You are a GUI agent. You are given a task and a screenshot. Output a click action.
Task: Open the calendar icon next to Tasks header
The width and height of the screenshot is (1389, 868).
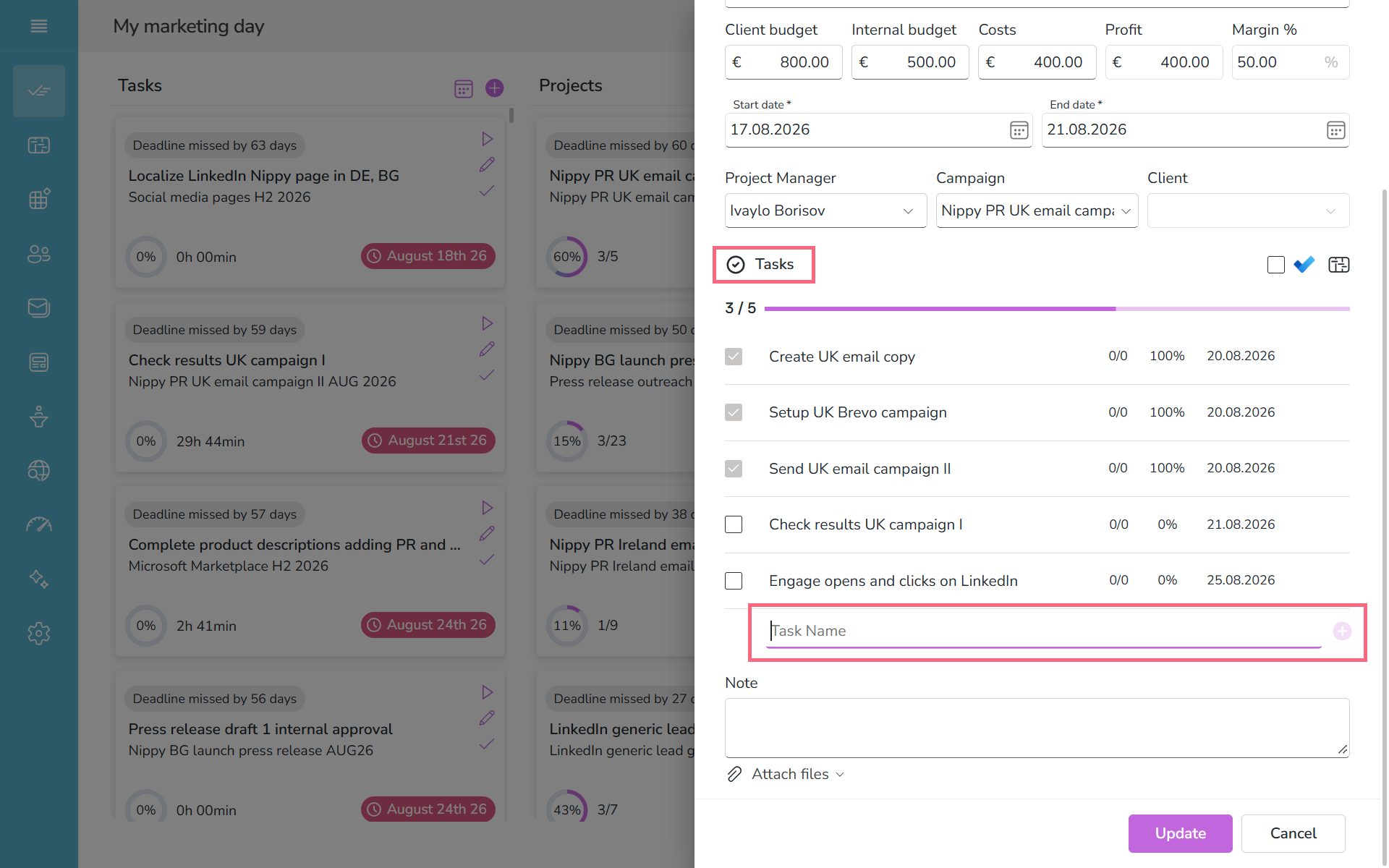tap(464, 88)
